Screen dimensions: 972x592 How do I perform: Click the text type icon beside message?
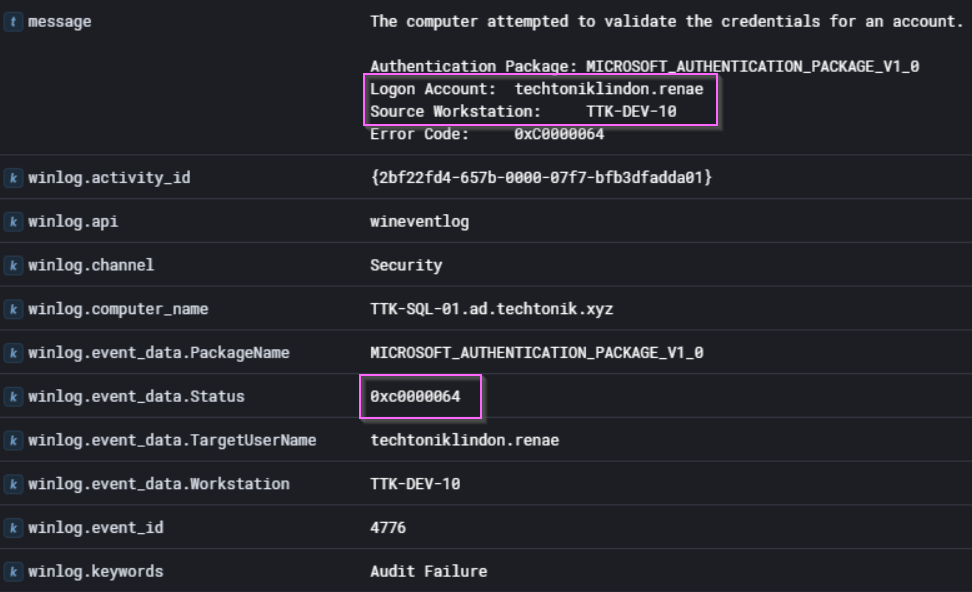pos(14,22)
